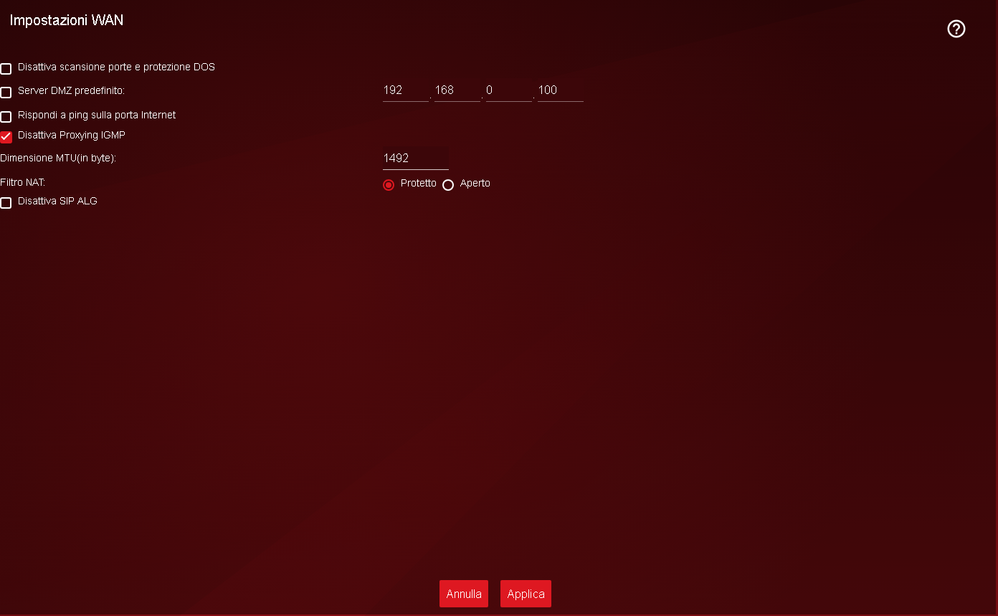Enable Rispondi a ping sulla porta Internet

coord(6,116)
